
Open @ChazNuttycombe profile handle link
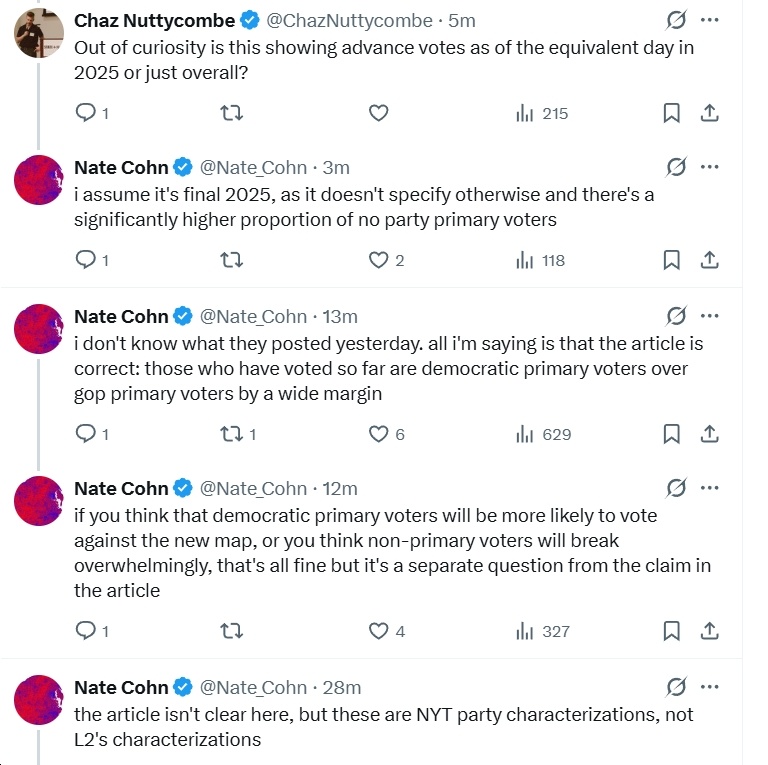click(x=349, y=20)
